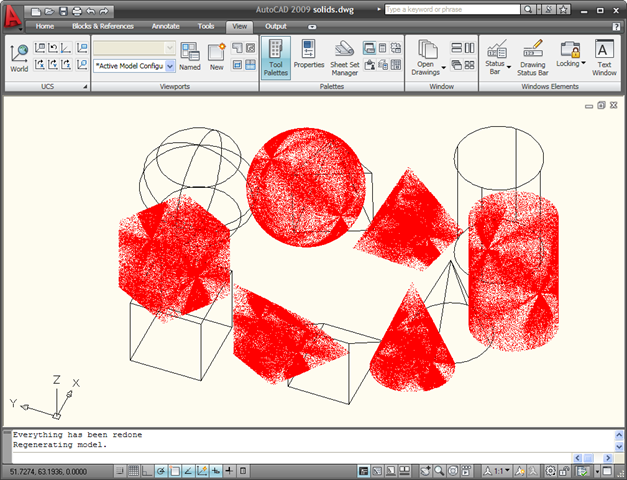Click the command line horizontal scrollbar
Viewport: 627px width, 480px height.
pos(590,457)
